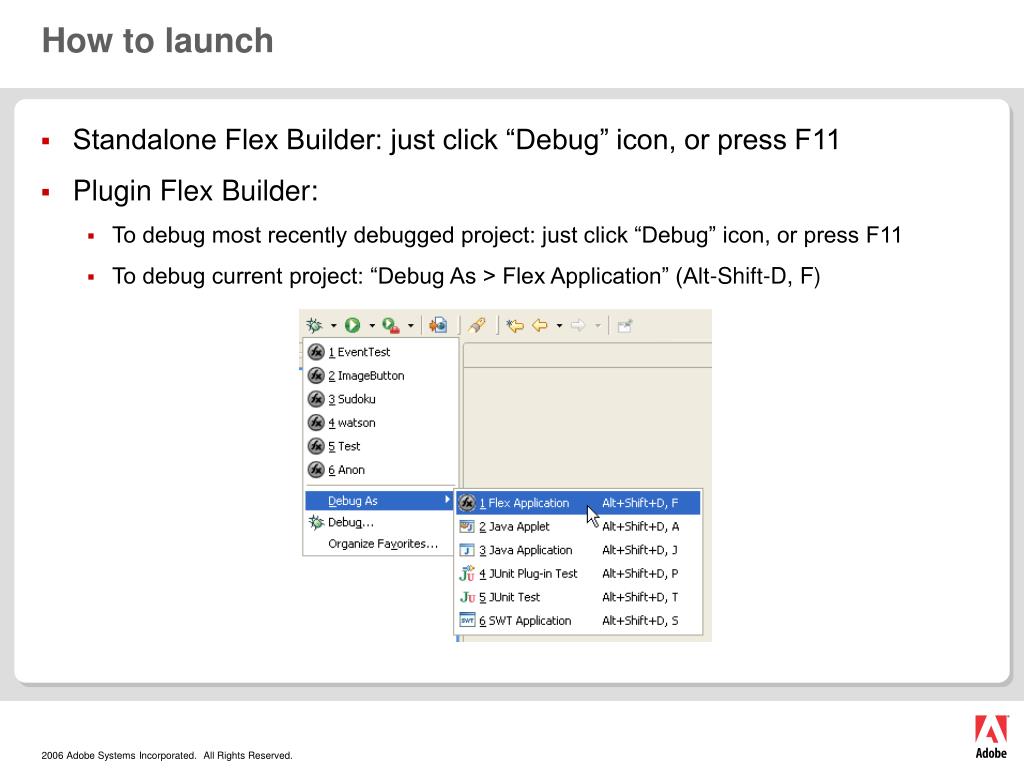Image resolution: width=1024 pixels, height=768 pixels.
Task: Click the Alt+Shift+D, J shortcut text
Action: [x=639, y=550]
